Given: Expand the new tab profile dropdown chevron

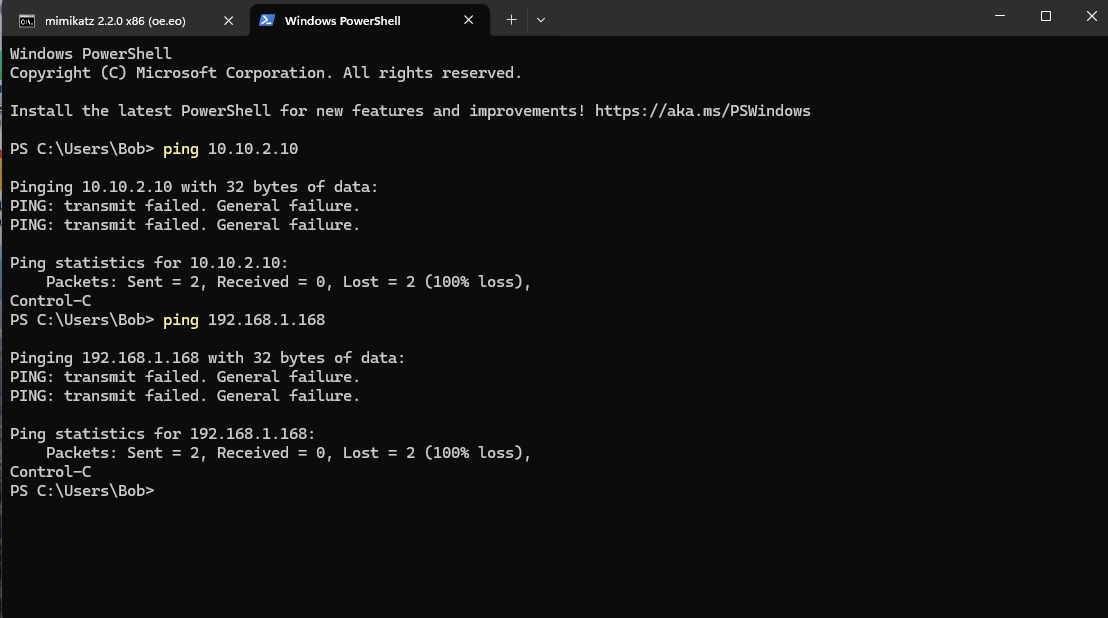Looking at the screenshot, I should 541,20.
